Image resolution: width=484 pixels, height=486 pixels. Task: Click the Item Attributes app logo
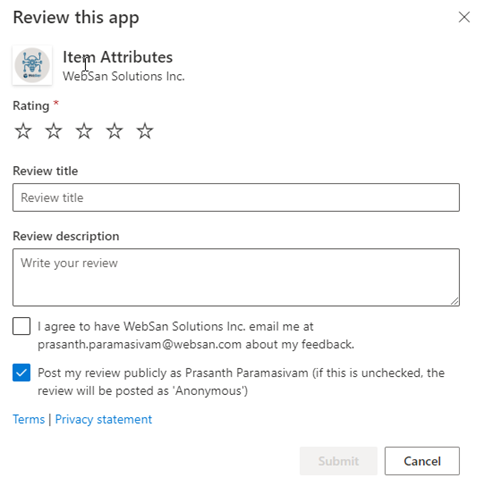[x=32, y=65]
